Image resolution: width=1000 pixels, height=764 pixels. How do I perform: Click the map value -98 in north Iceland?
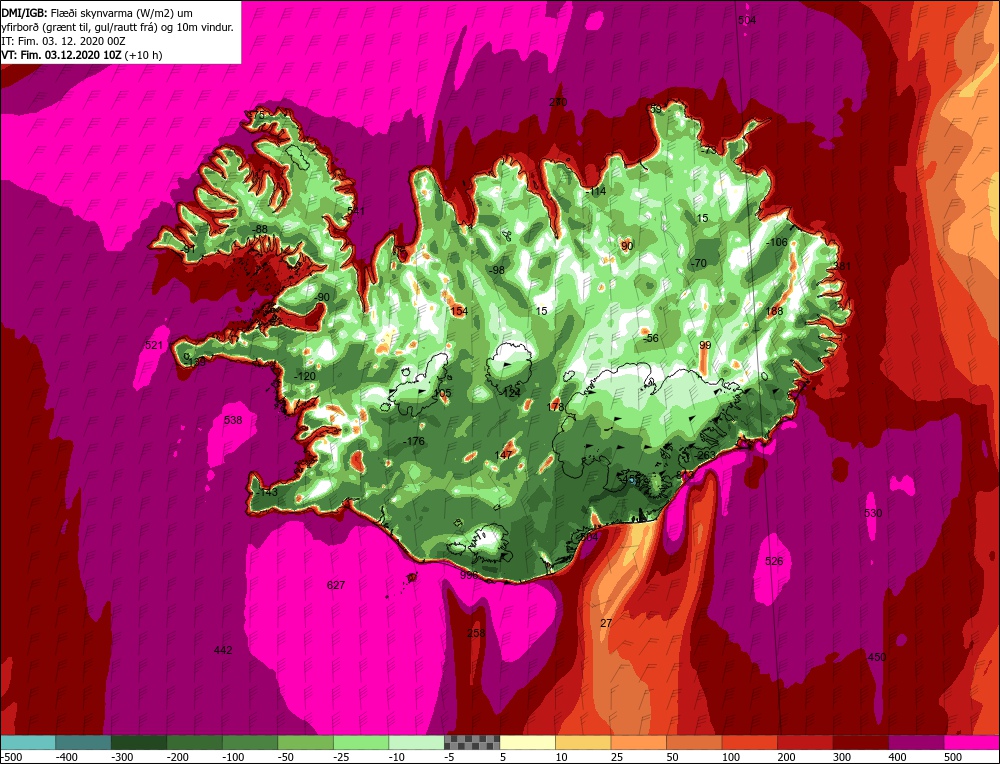[496, 270]
